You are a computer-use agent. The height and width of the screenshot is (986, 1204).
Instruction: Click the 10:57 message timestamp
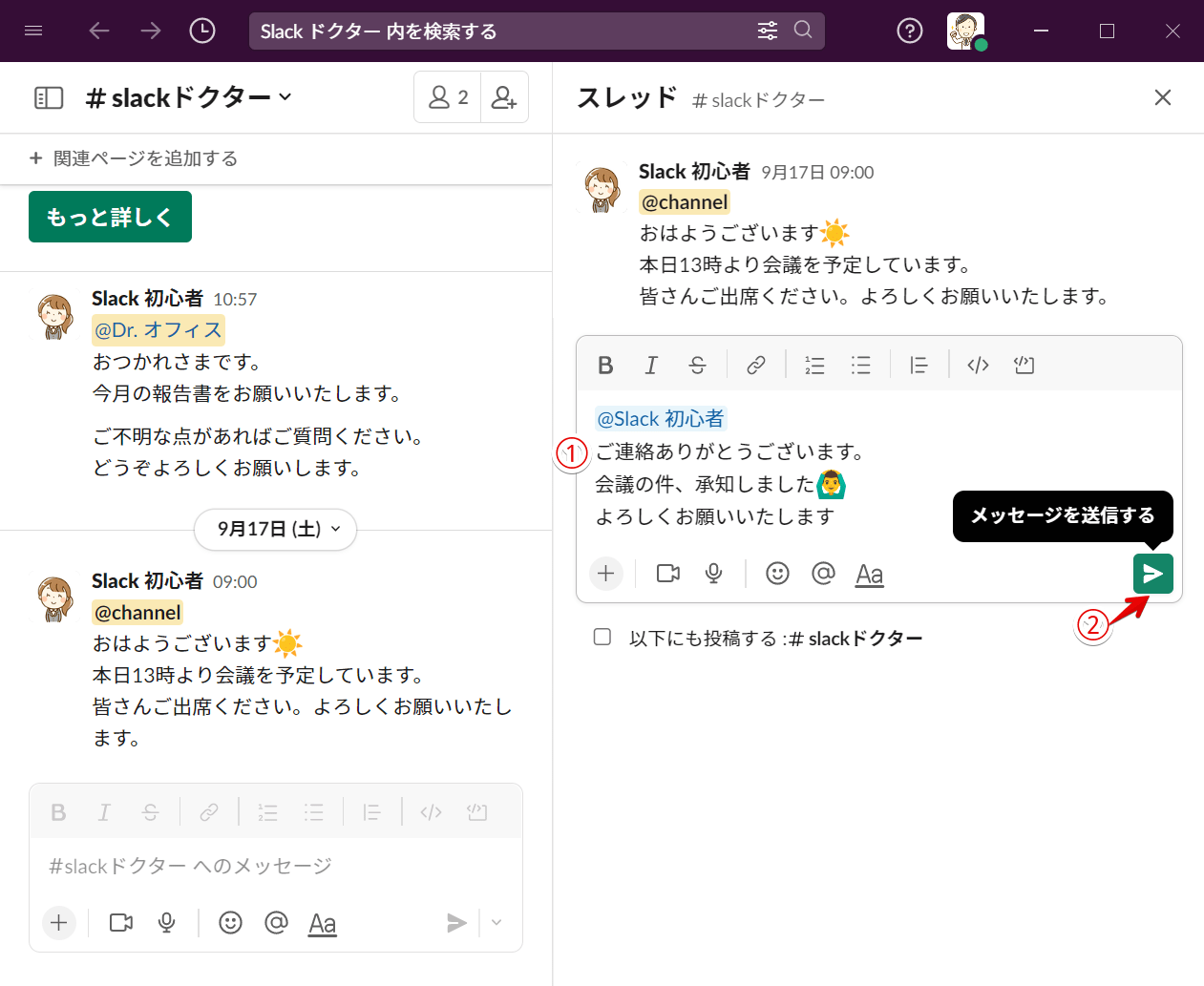tap(235, 300)
